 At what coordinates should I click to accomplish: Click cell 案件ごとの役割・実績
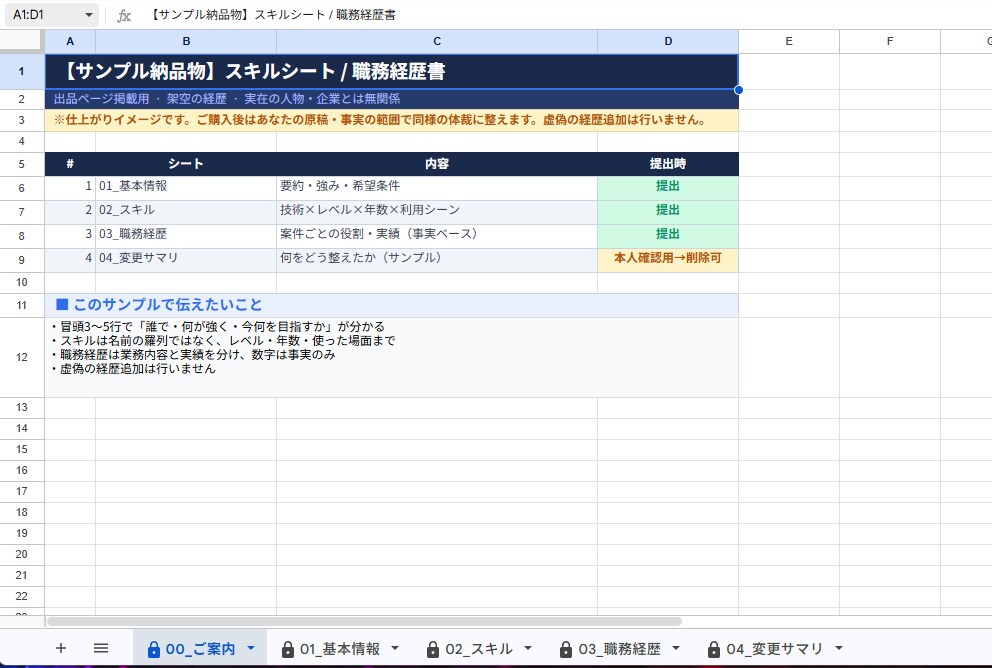[437, 237]
